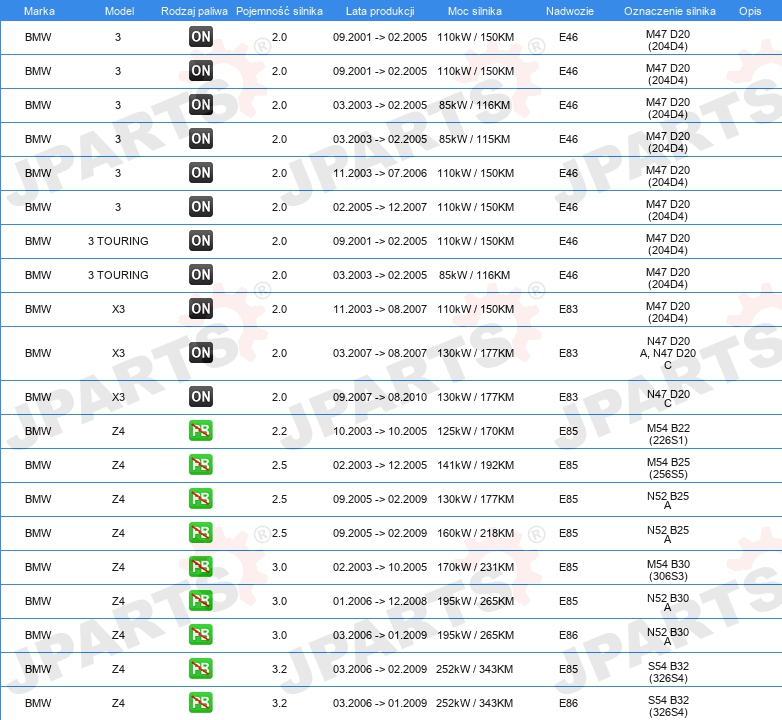Select the M54 B25 (256S5) engine code
The width and height of the screenshot is (782, 720).
click(668, 468)
